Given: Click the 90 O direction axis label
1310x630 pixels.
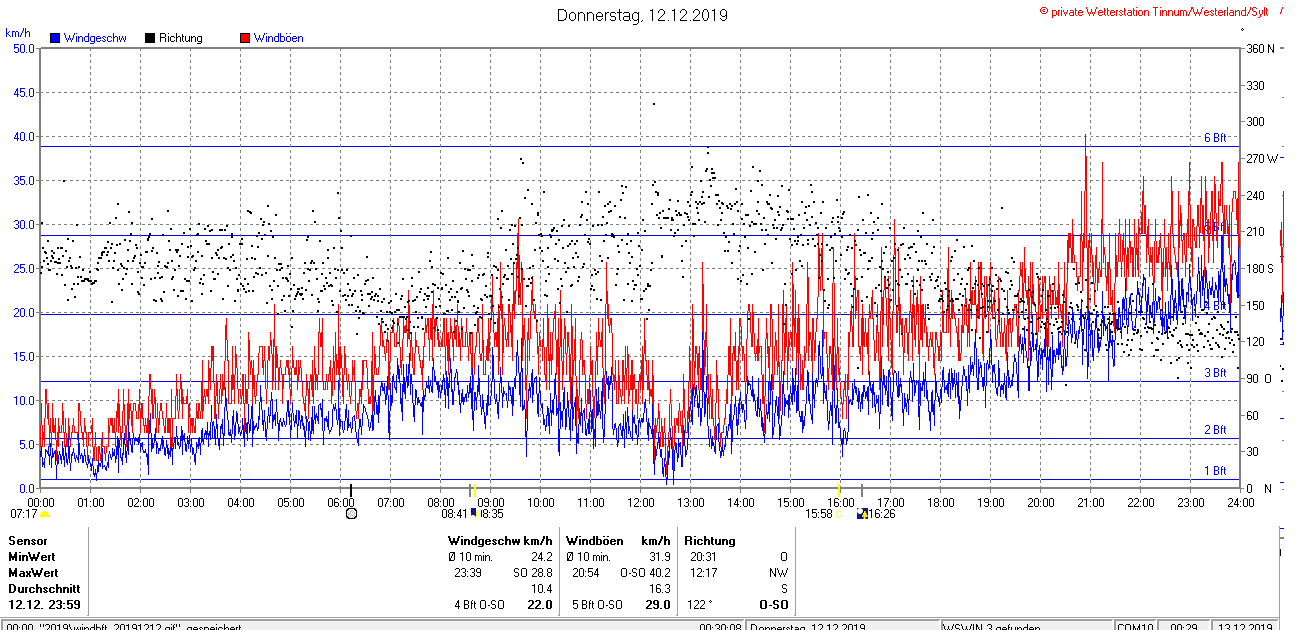Looking at the screenshot, I should point(1258,379).
